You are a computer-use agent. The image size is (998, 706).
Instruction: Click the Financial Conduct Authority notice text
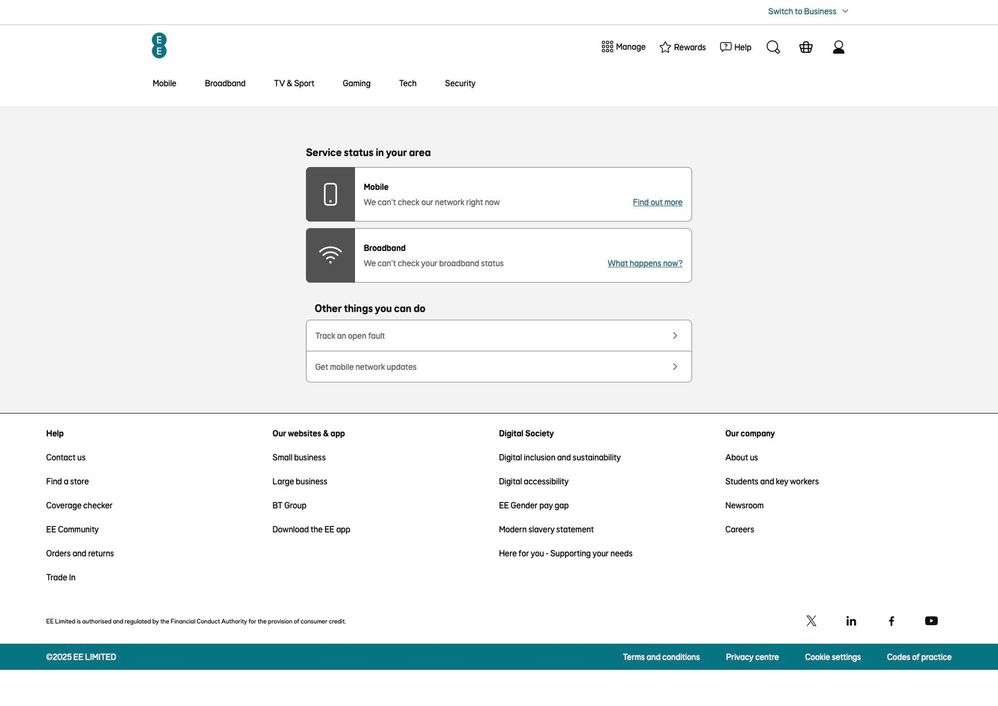(196, 621)
